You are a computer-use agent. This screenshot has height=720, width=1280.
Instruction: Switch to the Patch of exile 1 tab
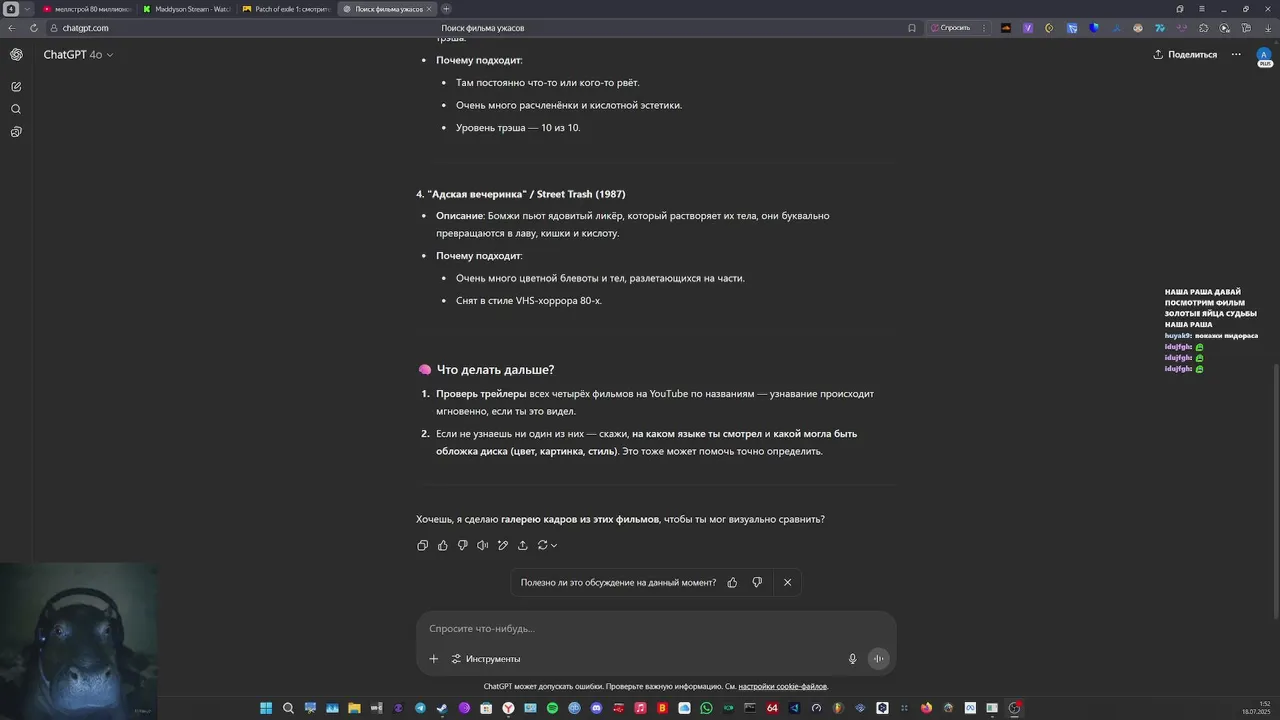286,9
